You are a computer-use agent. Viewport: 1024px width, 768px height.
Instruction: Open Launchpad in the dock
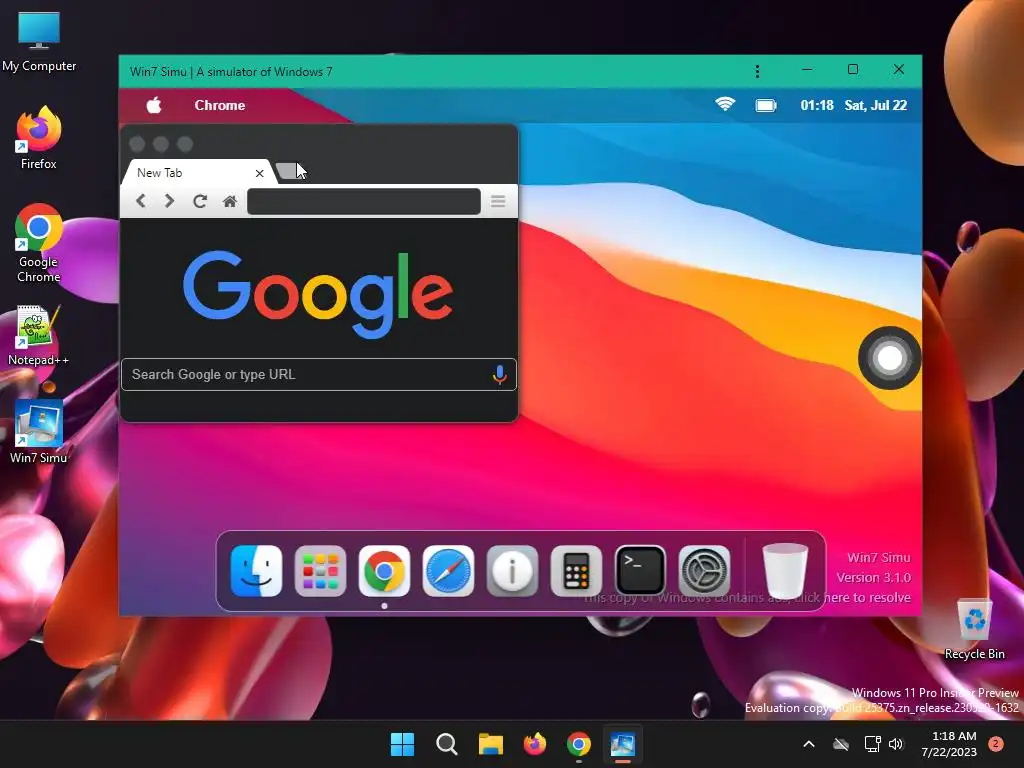[x=320, y=571]
